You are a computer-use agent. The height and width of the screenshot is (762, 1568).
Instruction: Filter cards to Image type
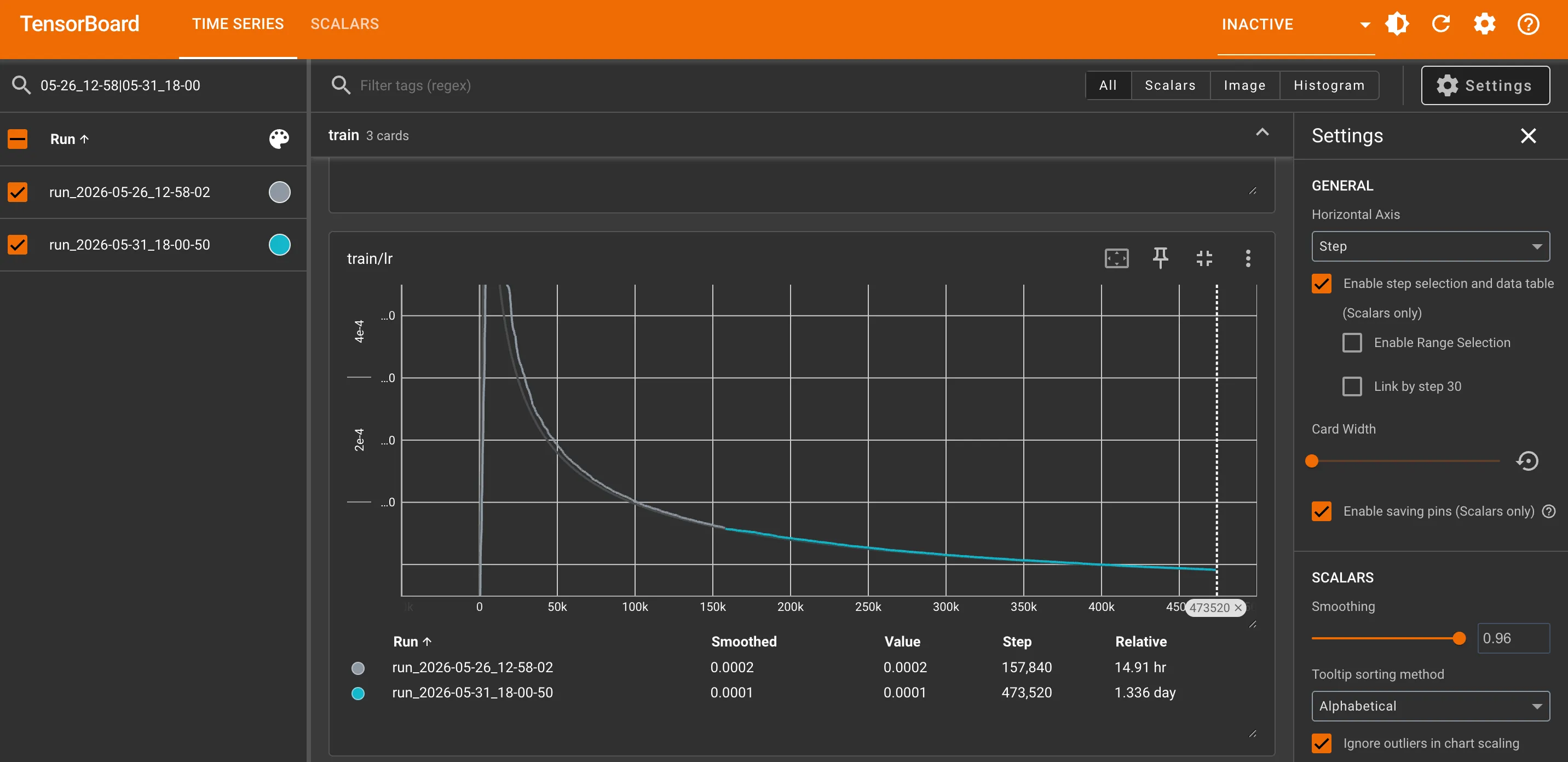point(1244,85)
